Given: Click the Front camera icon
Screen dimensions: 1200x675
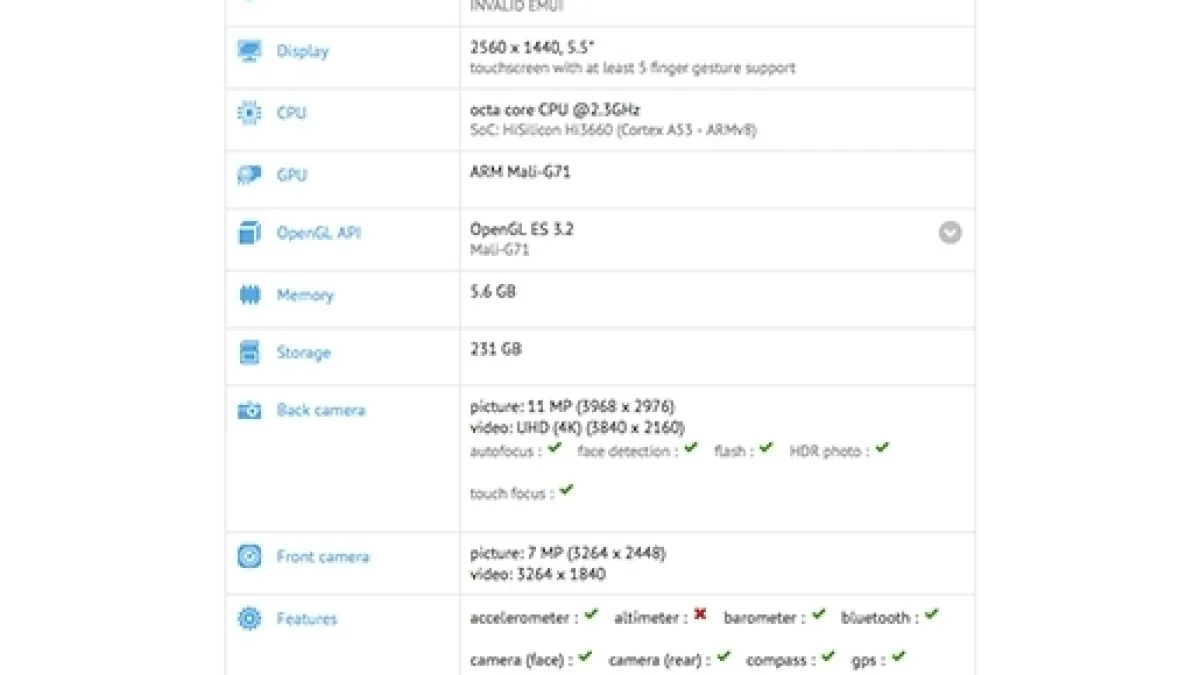Looking at the screenshot, I should (x=249, y=557).
